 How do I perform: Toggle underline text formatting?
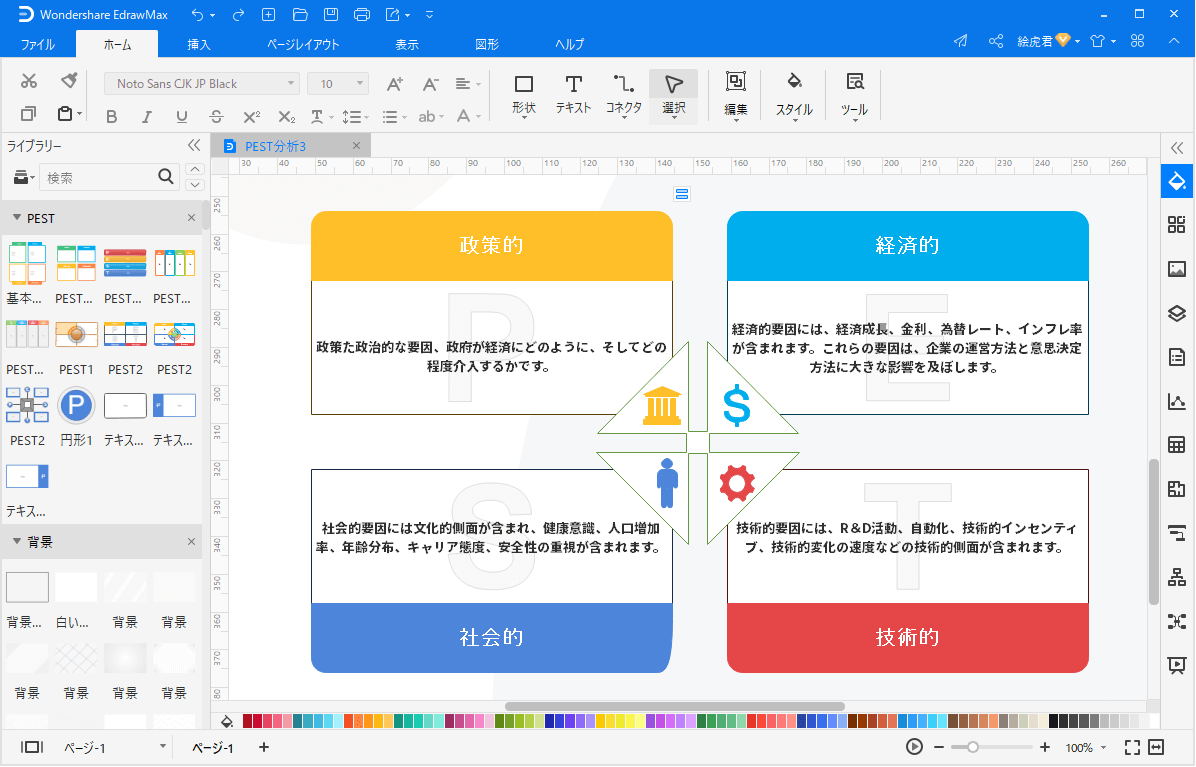[x=181, y=116]
